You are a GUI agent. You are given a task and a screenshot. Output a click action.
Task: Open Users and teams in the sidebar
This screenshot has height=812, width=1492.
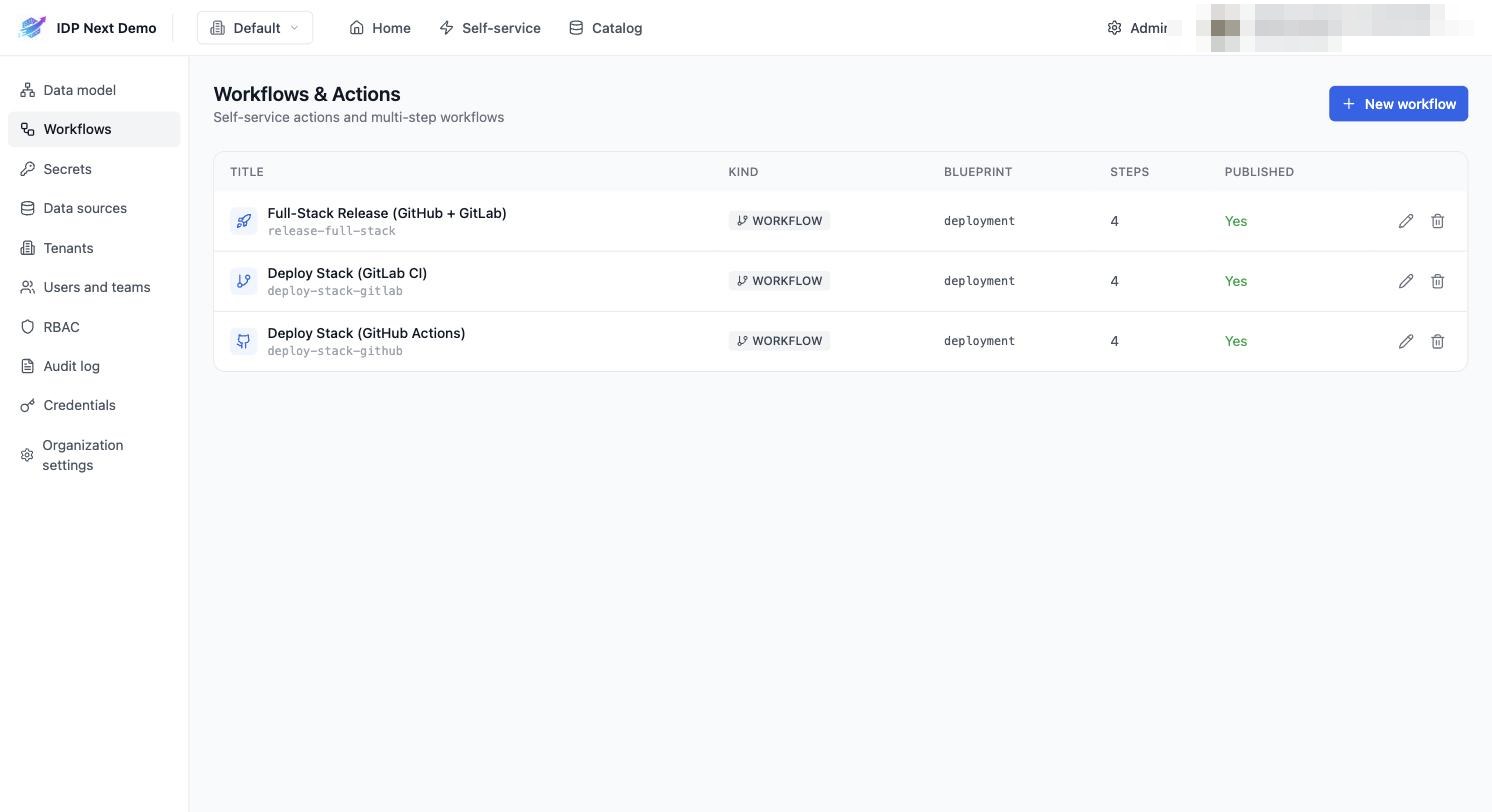pyautogui.click(x=94, y=287)
